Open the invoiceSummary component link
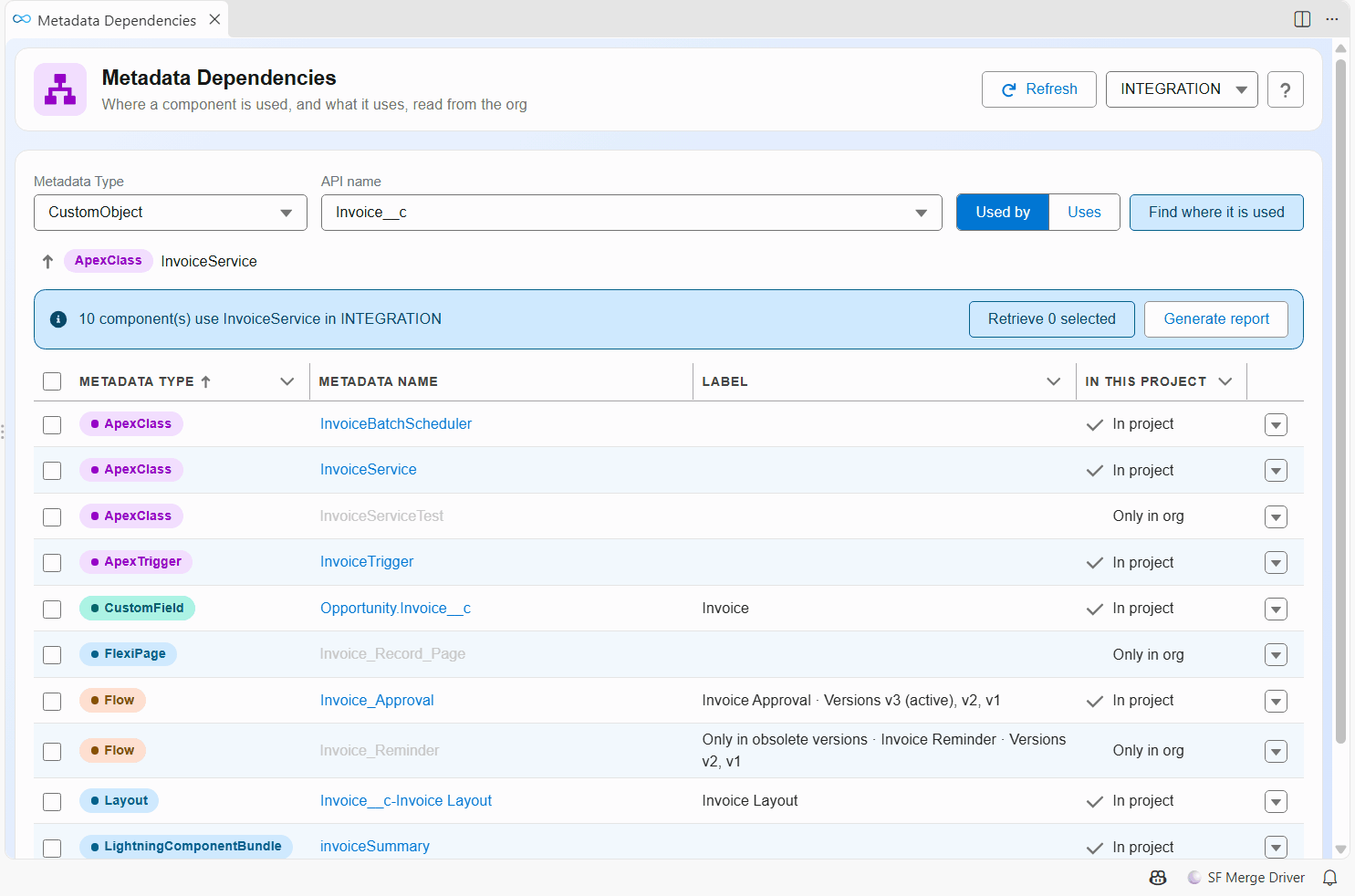1355x896 pixels. click(x=375, y=847)
